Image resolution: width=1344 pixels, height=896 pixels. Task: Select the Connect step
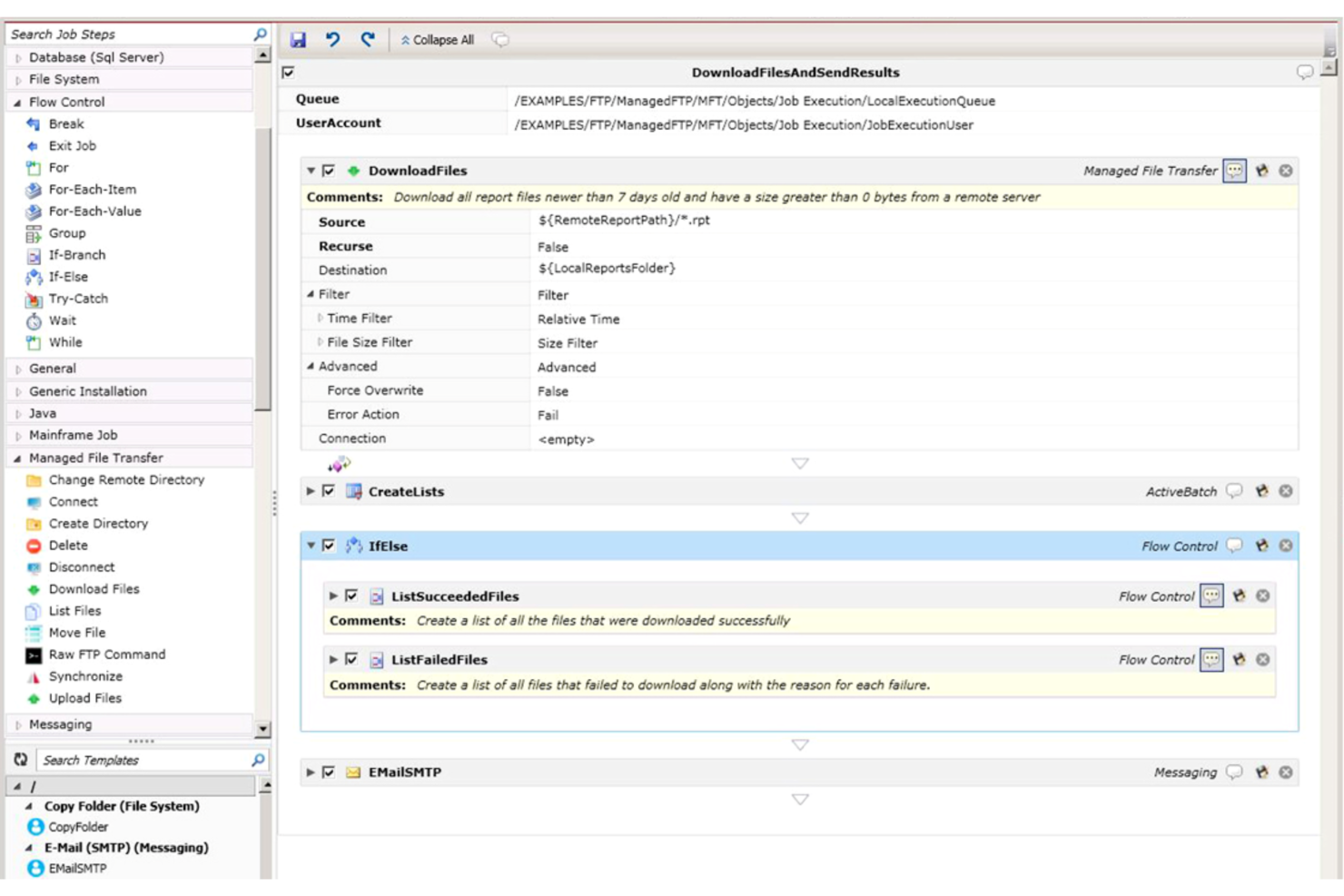click(x=73, y=501)
